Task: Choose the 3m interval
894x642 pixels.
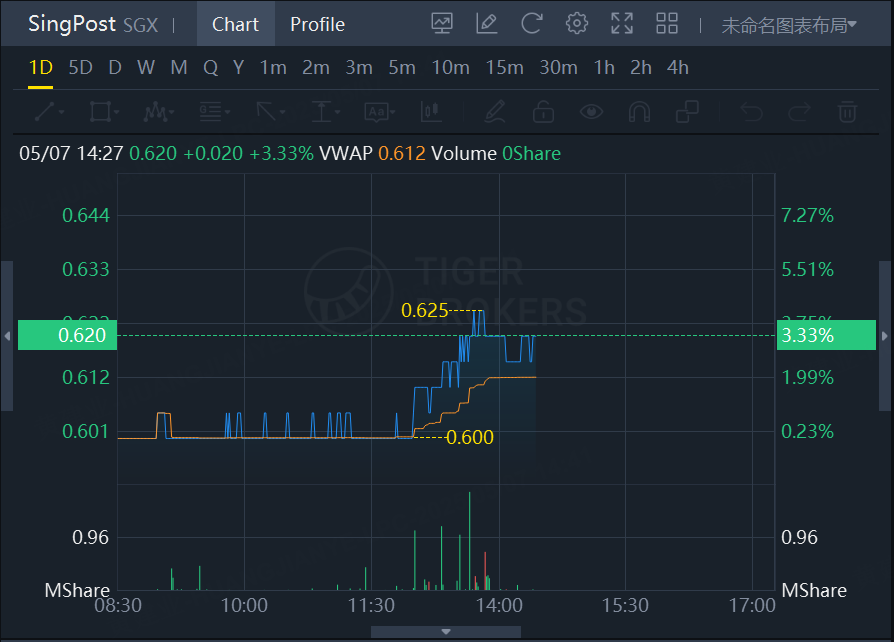Action: click(359, 68)
